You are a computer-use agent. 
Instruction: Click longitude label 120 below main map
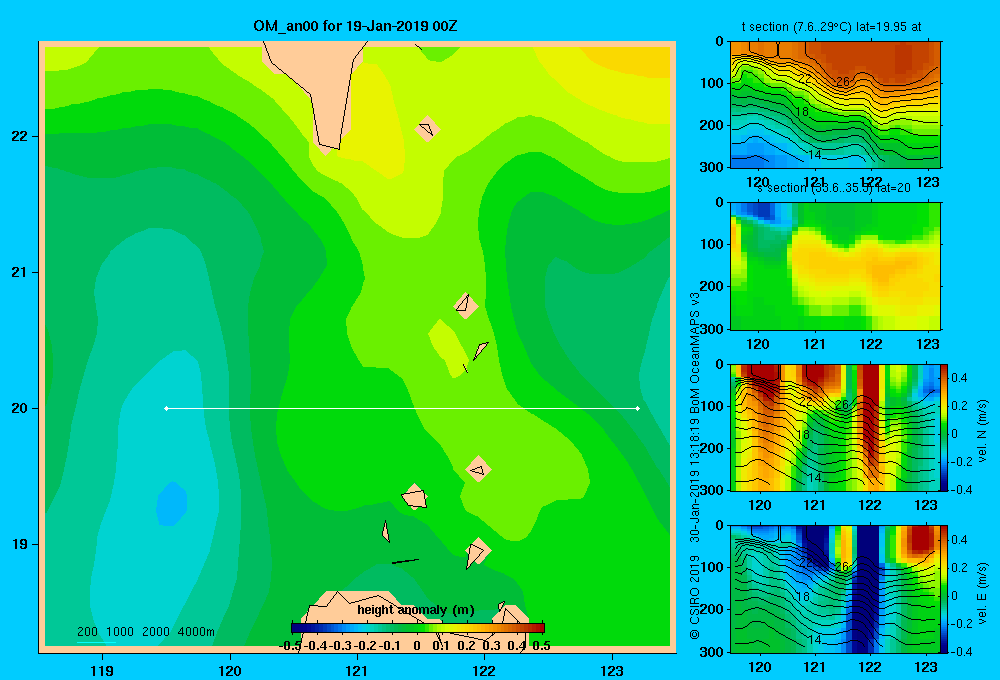(230, 670)
